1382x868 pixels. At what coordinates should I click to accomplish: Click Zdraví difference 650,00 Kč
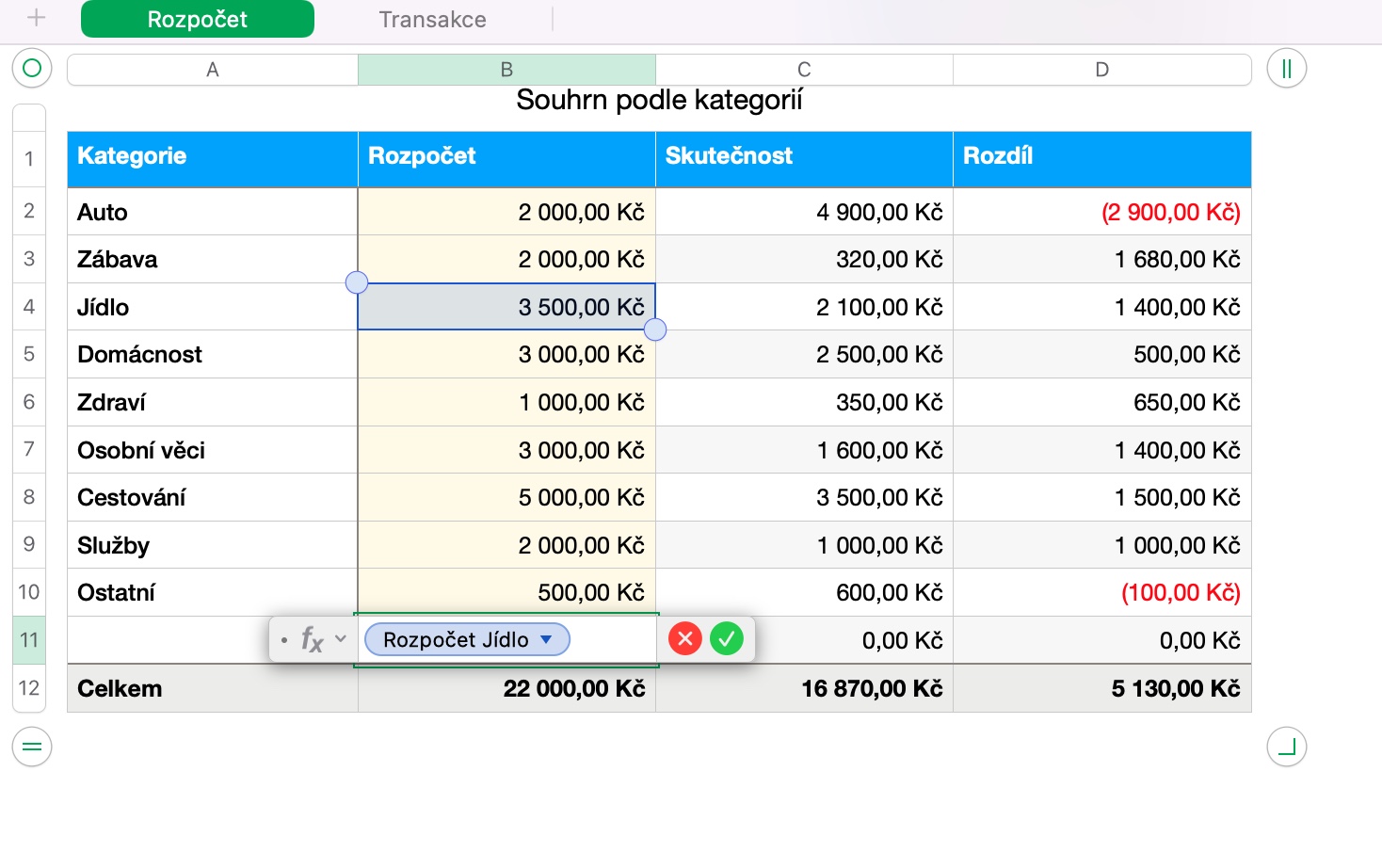click(1102, 402)
